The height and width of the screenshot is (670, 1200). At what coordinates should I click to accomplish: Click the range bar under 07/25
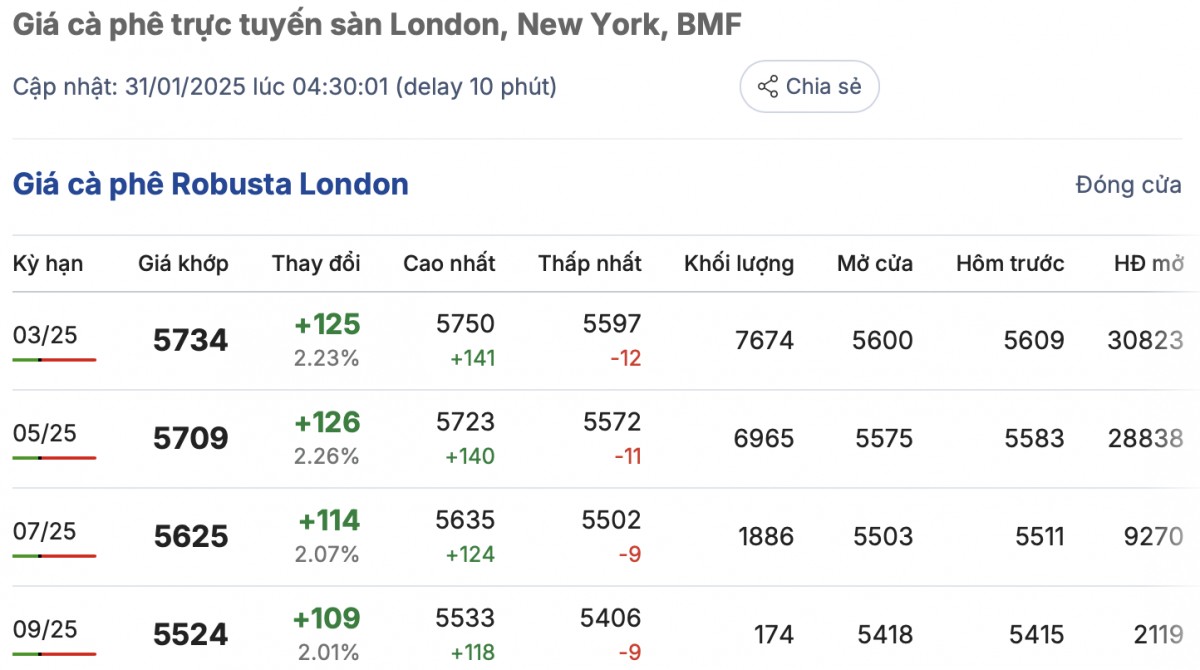coord(54,555)
